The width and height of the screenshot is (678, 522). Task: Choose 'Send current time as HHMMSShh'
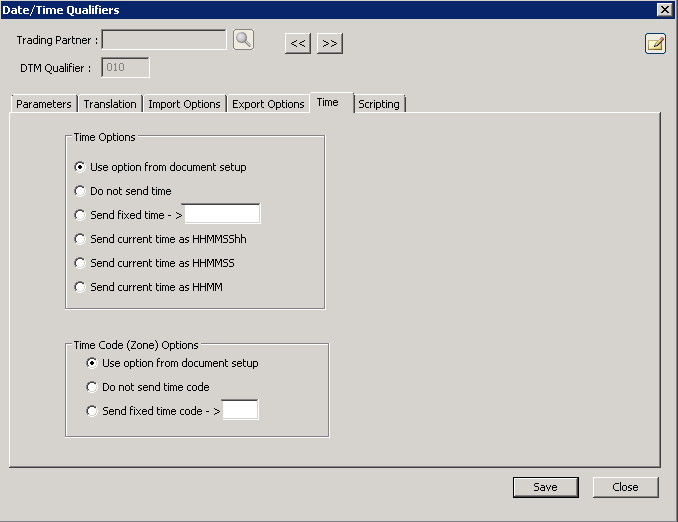point(81,239)
